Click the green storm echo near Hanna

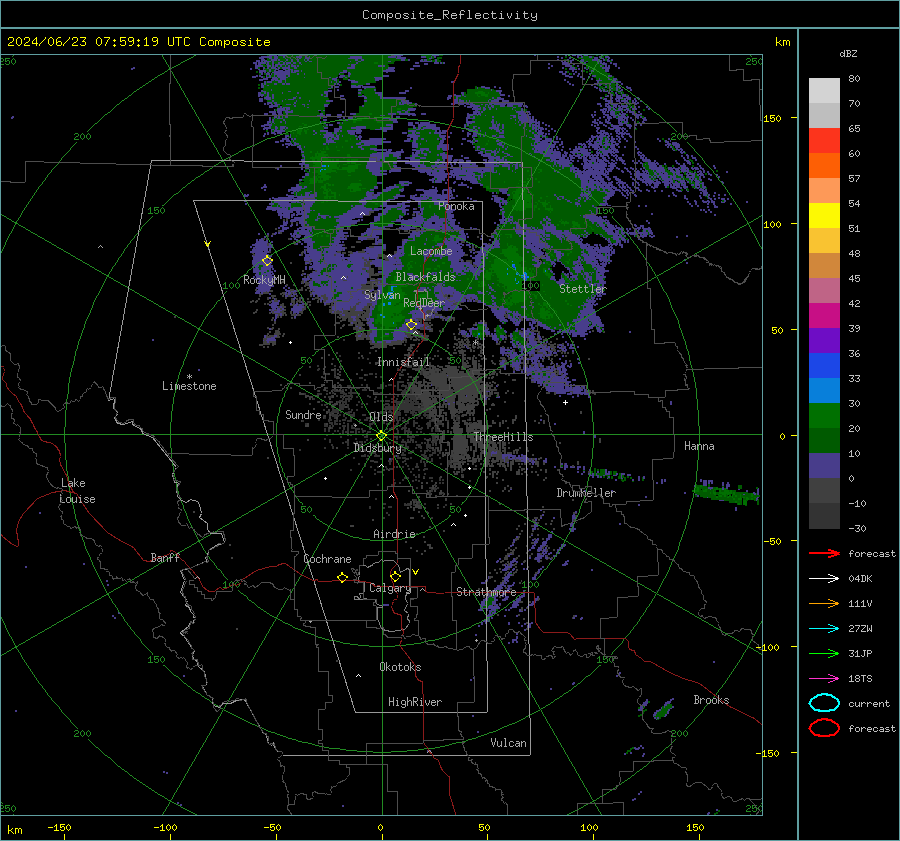[x=727, y=493]
